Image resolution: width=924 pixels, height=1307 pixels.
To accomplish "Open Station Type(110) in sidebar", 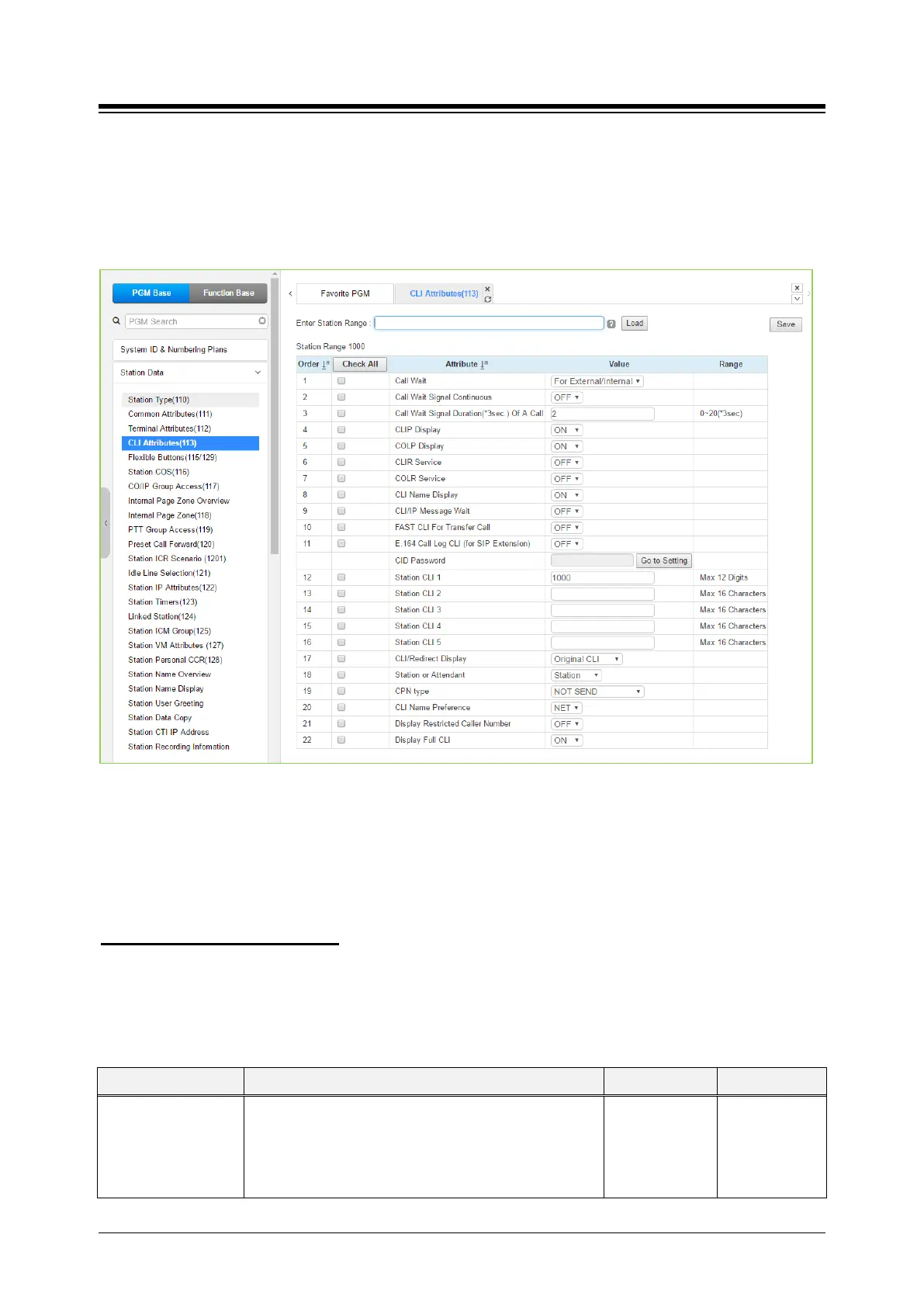I will point(190,400).
